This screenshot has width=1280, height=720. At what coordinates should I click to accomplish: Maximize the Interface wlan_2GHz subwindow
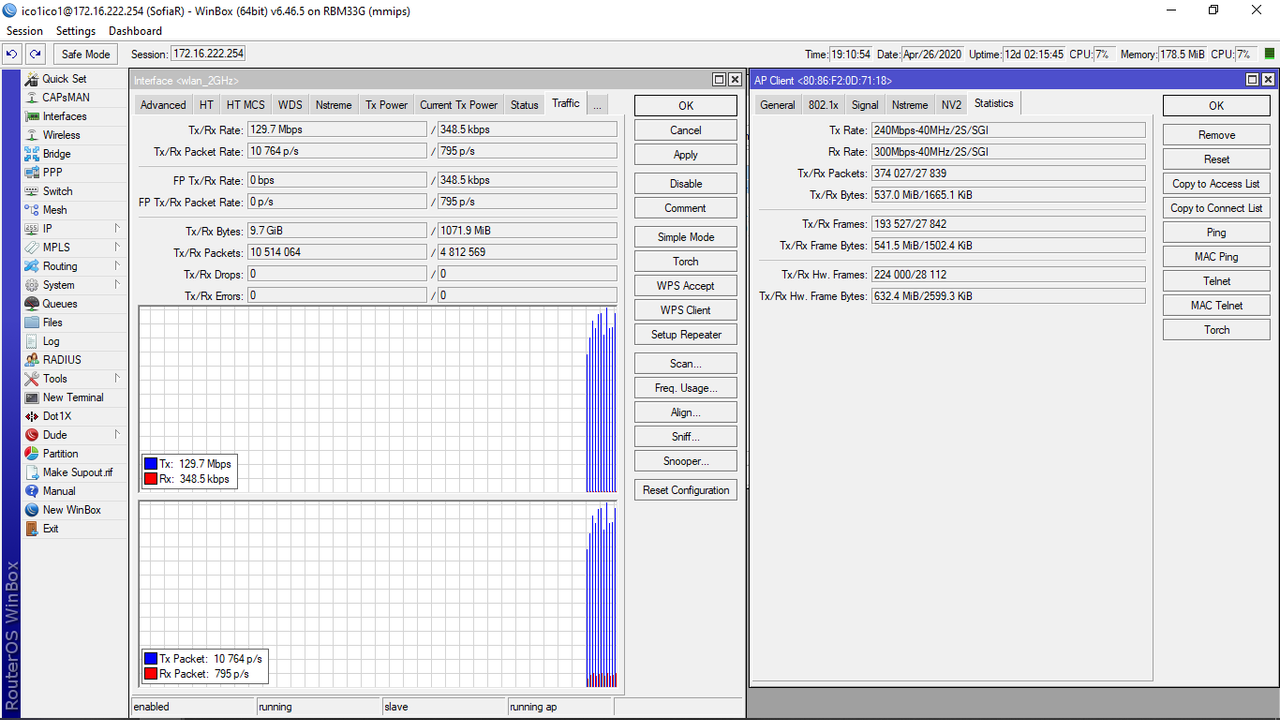tap(719, 80)
